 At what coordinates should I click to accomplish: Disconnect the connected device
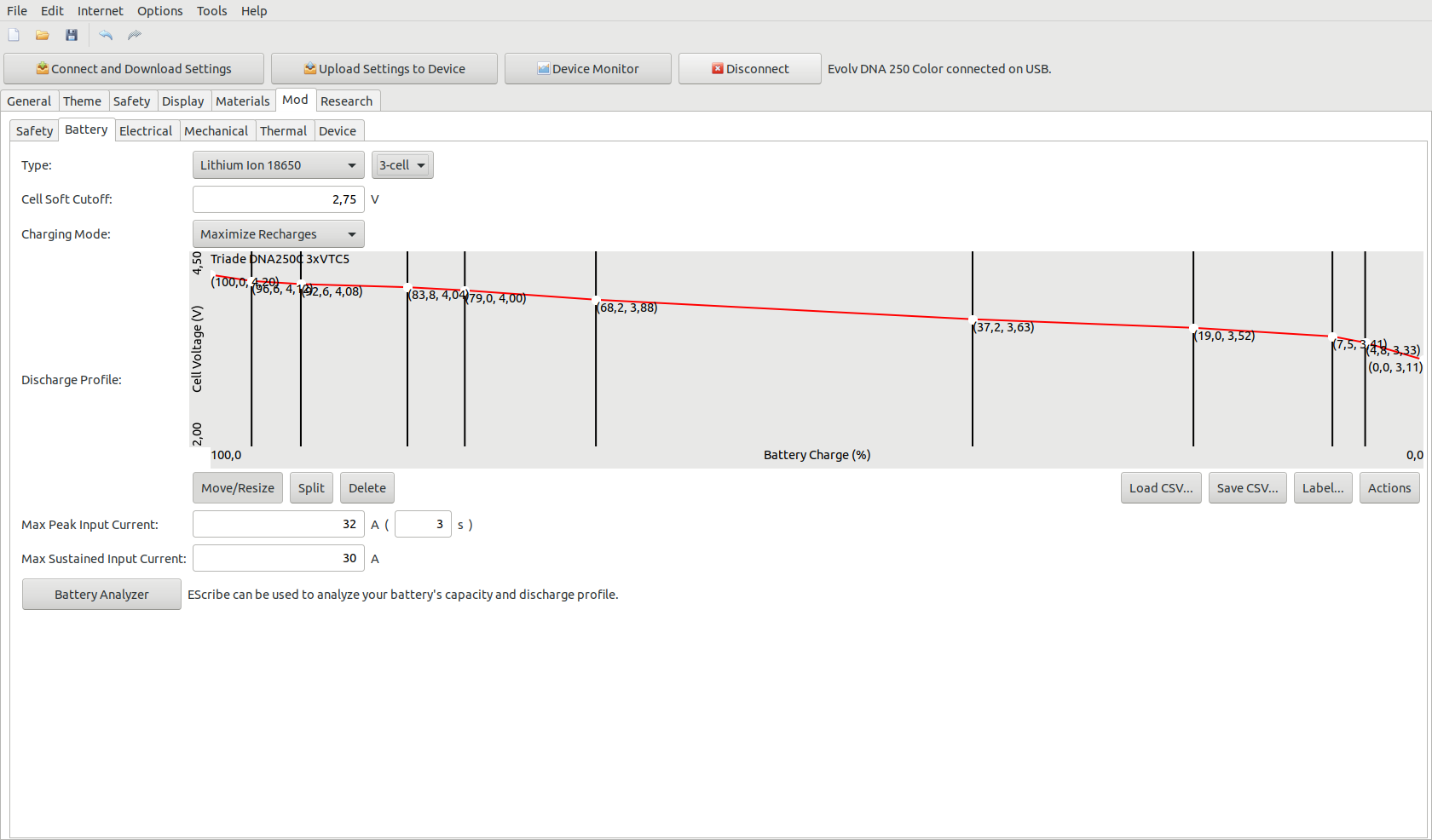(x=749, y=69)
